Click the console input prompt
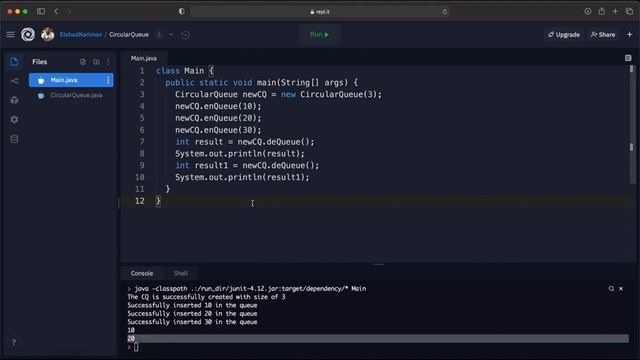 136,347
